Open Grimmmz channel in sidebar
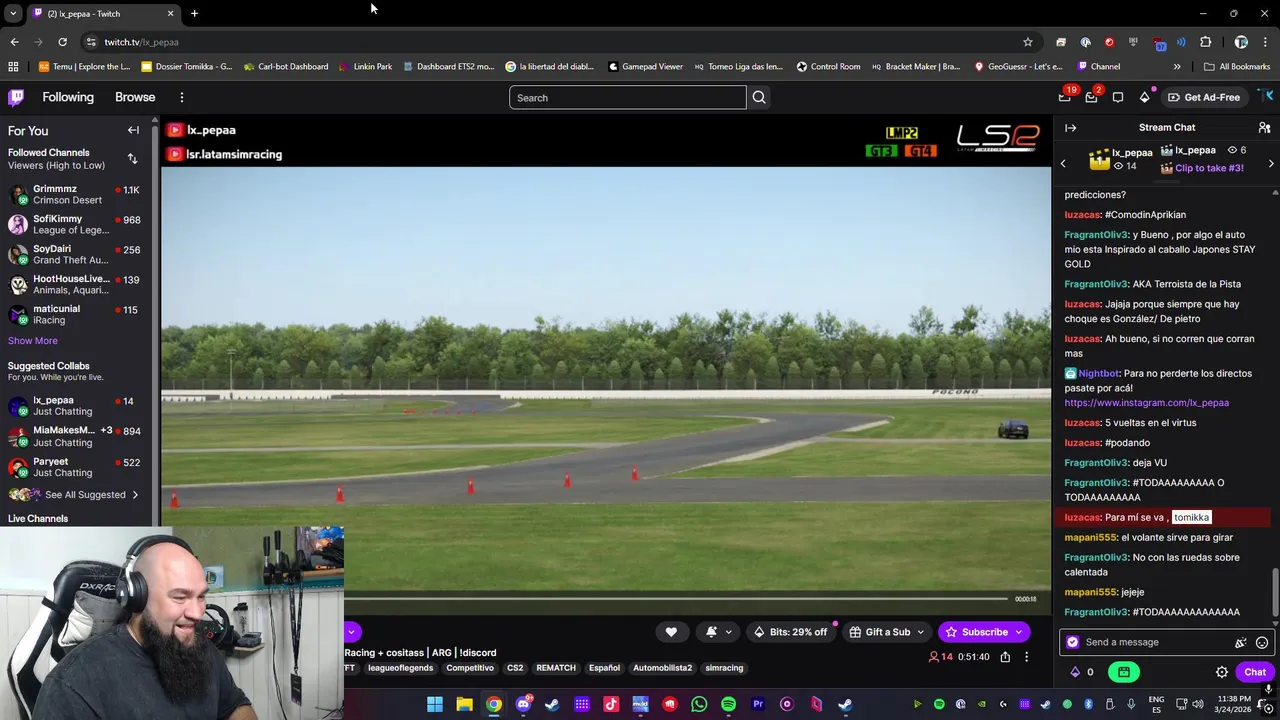This screenshot has width=1280, height=720. tap(75, 194)
